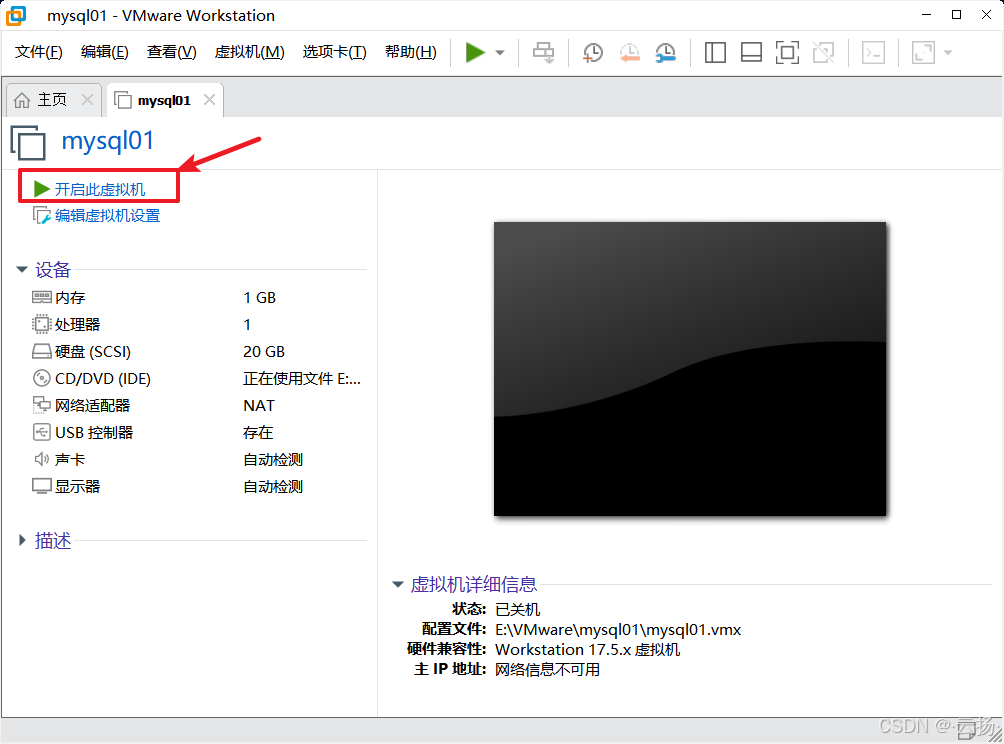Open the 虚拟机(M) menu

[x=250, y=52]
